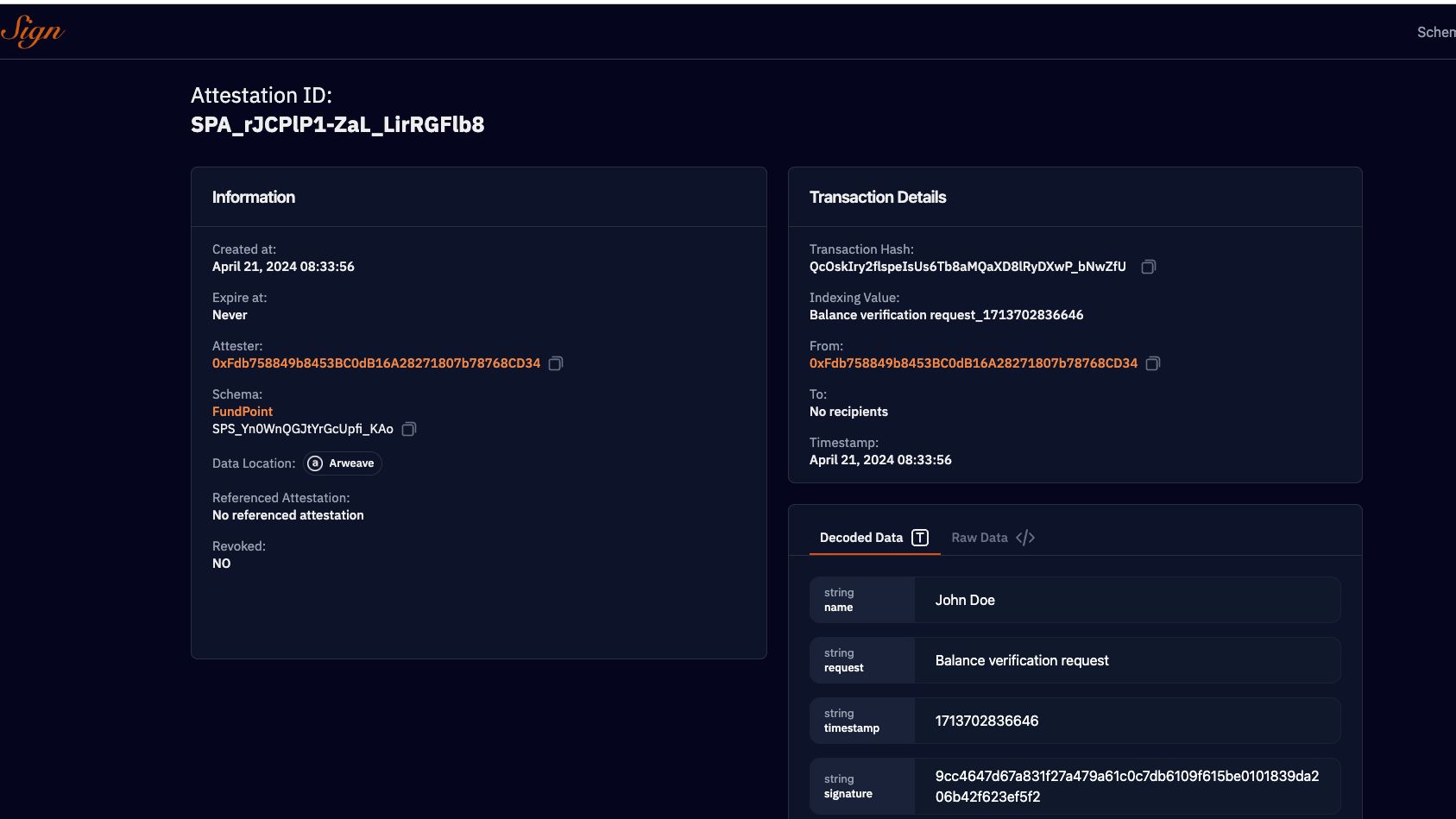The image size is (1456, 819).
Task: Click the John Doe name value
Action: (965, 600)
